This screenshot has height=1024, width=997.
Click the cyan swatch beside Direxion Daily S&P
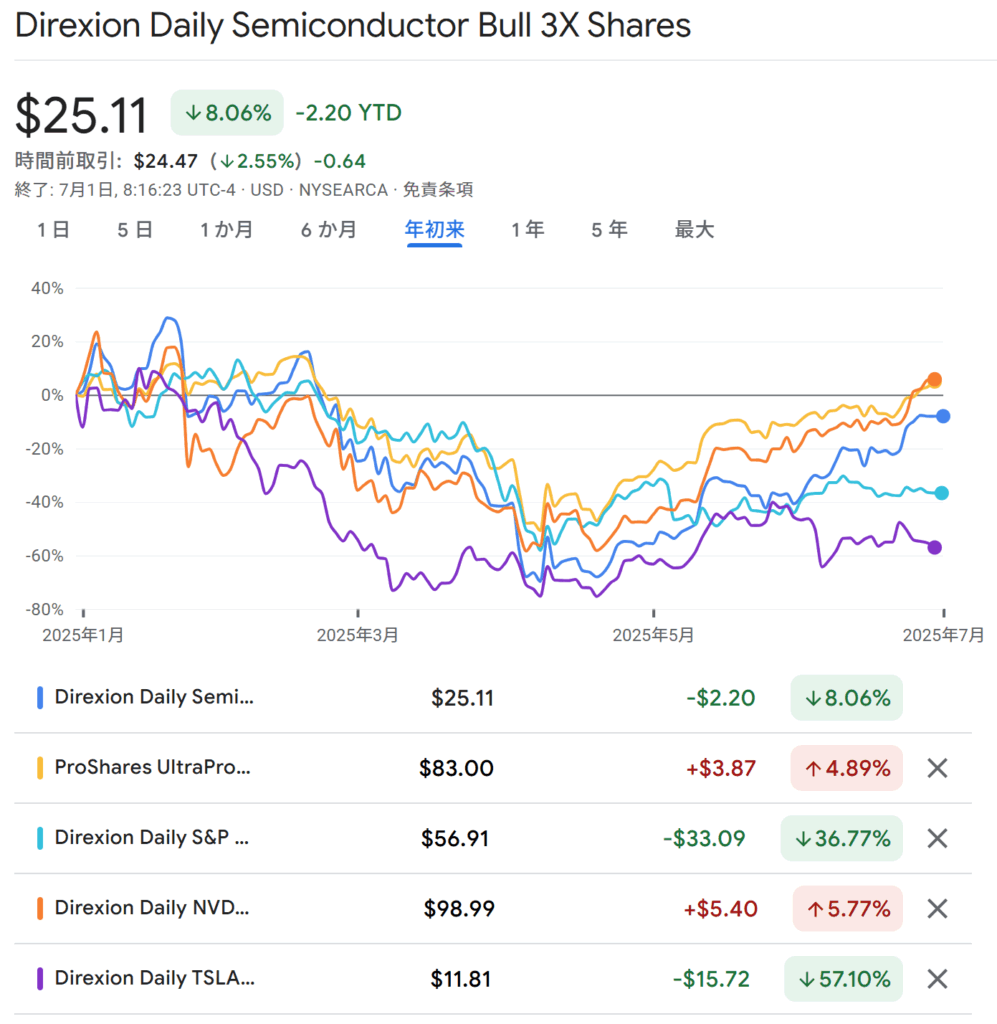coord(40,838)
